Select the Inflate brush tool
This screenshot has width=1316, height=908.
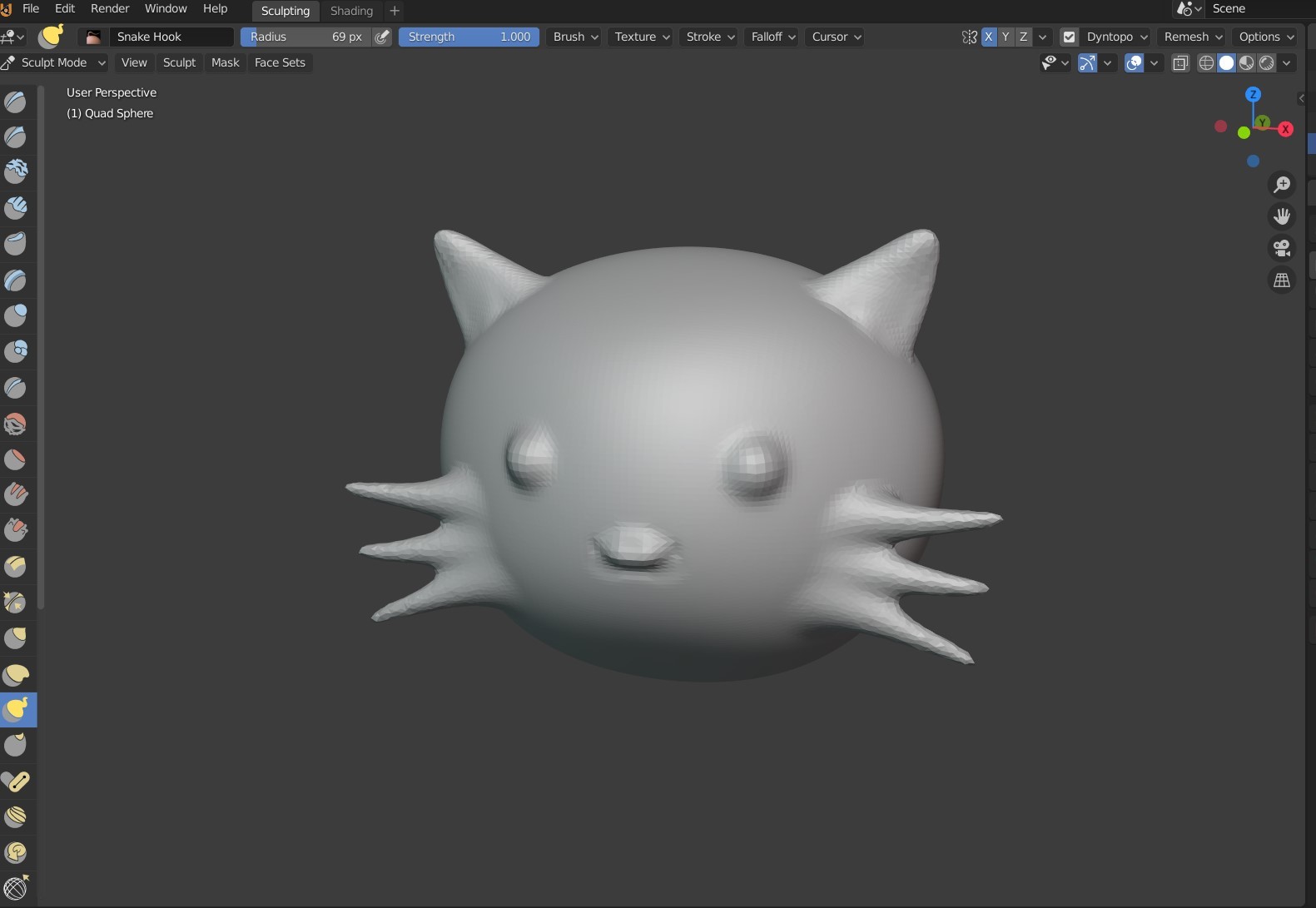point(16,315)
